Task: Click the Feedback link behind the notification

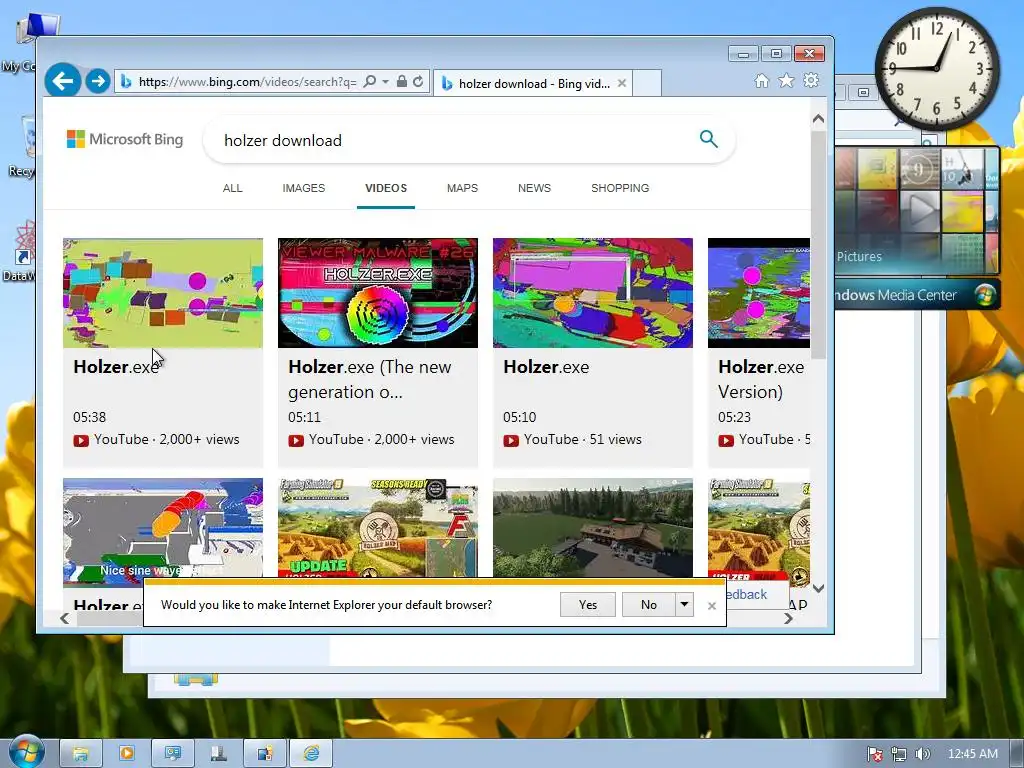Action: coord(746,594)
